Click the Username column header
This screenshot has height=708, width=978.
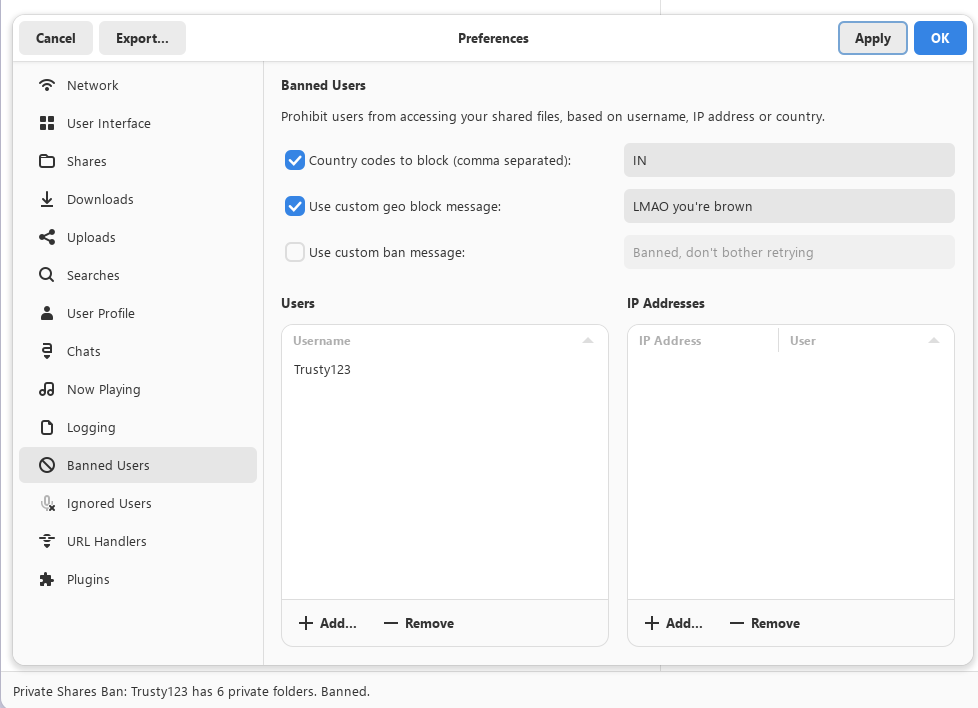coord(445,341)
